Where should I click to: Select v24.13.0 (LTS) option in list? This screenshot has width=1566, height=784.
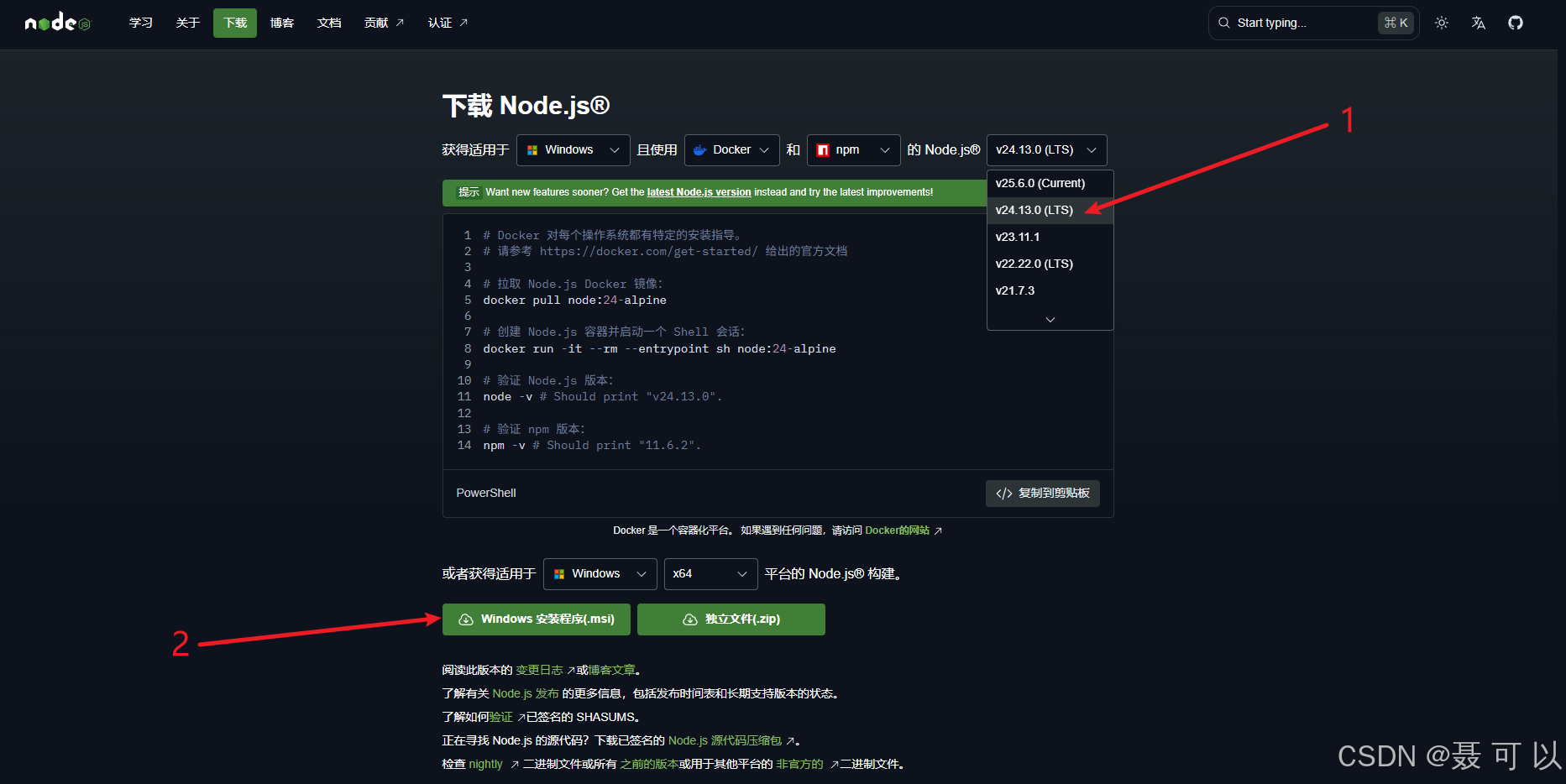pos(1050,210)
